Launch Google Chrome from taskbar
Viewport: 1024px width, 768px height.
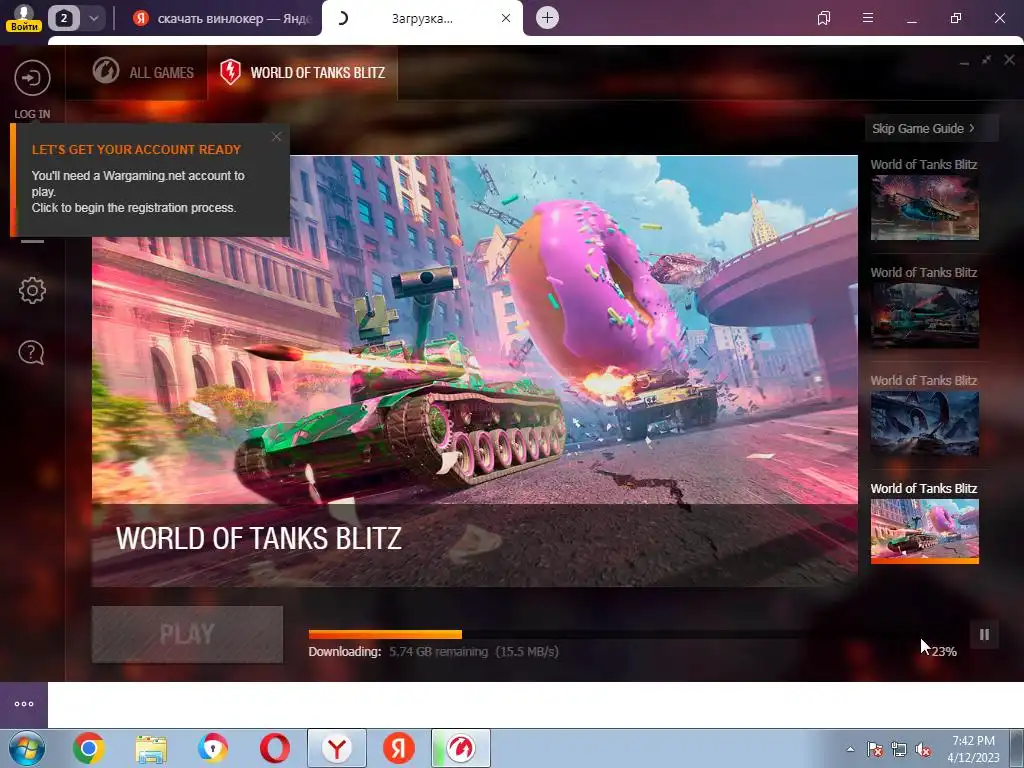[x=89, y=748]
